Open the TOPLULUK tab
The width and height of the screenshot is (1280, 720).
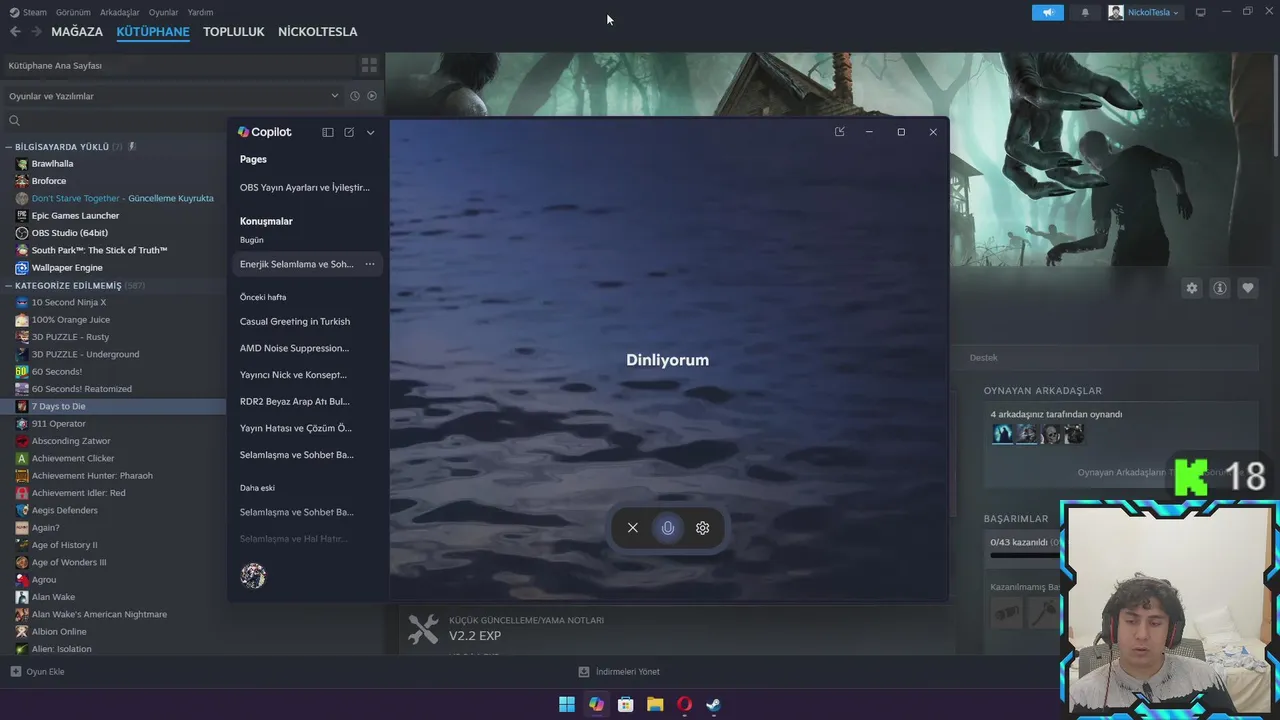[234, 32]
